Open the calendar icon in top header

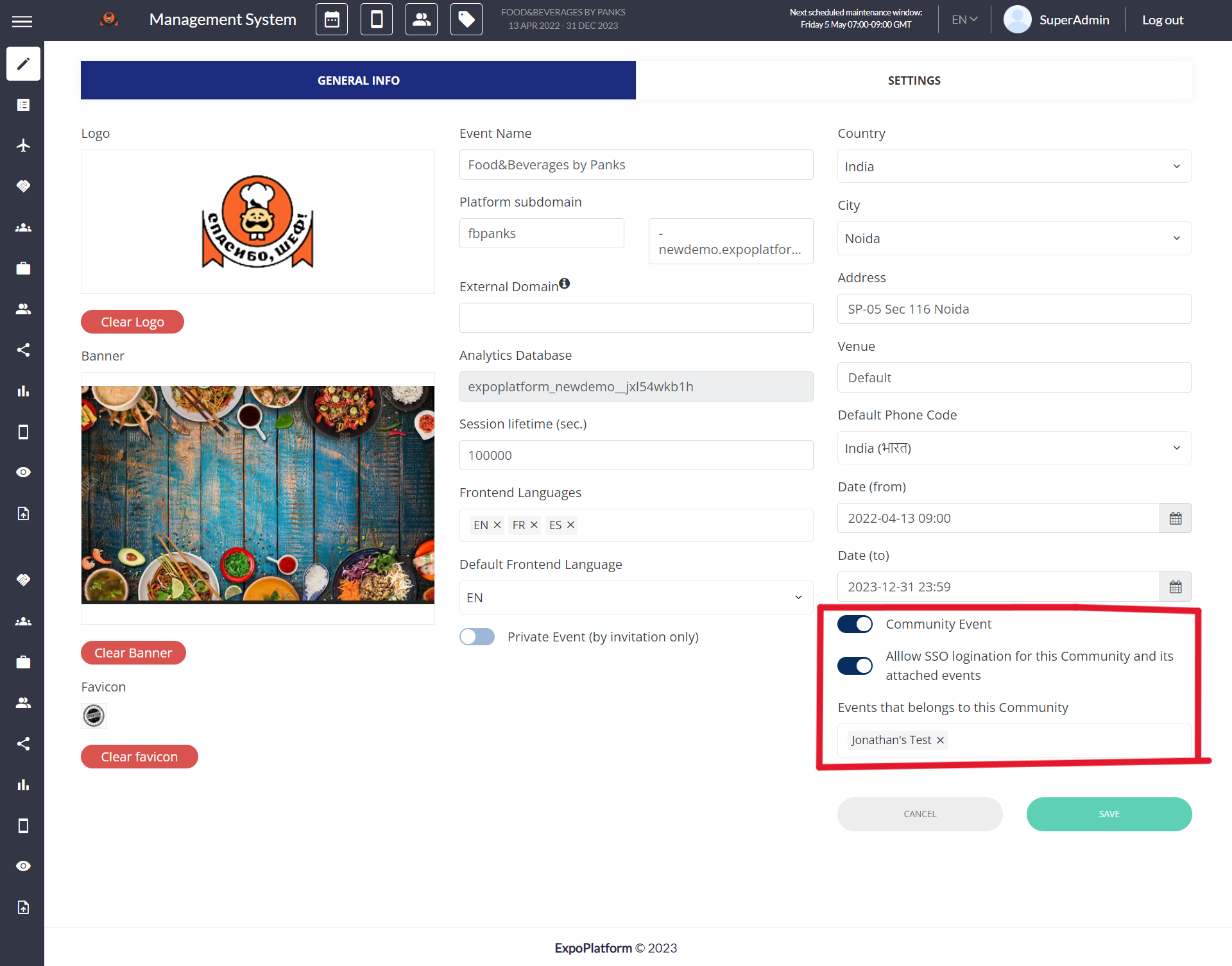(332, 19)
